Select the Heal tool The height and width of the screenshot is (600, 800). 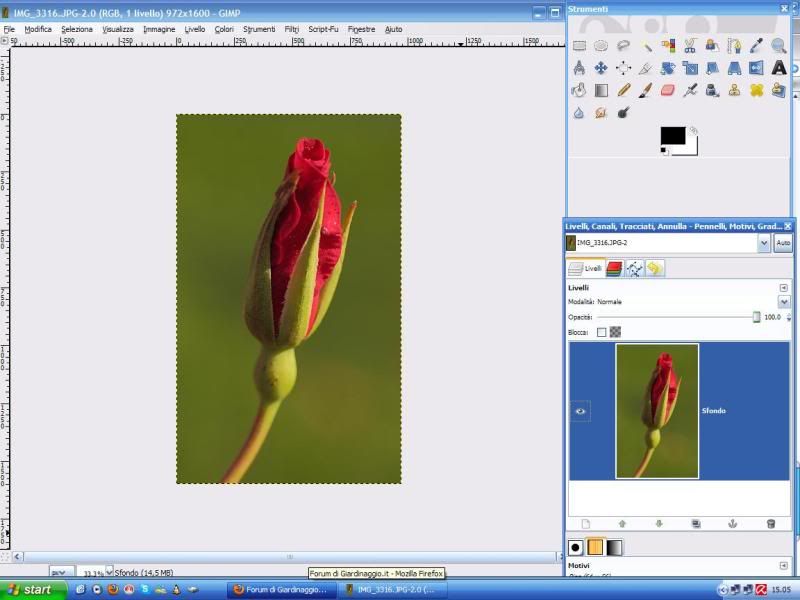pyautogui.click(x=757, y=90)
